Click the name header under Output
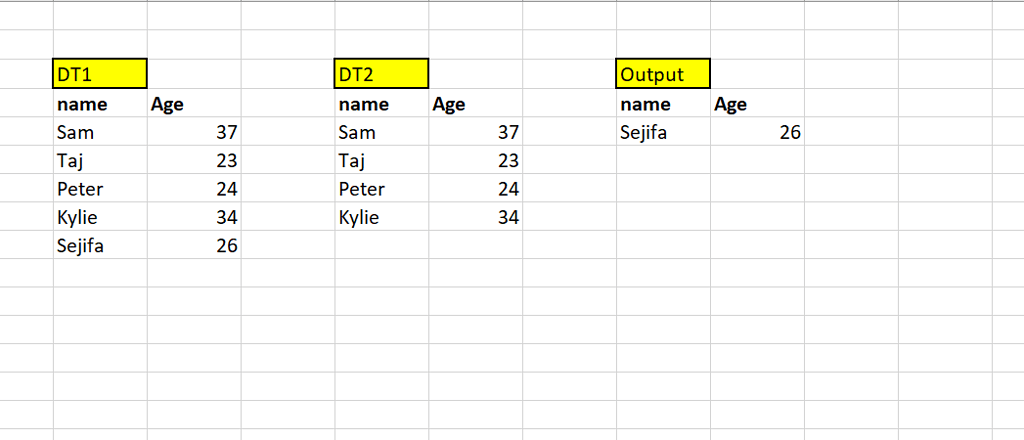The width and height of the screenshot is (1024, 440). point(664,104)
